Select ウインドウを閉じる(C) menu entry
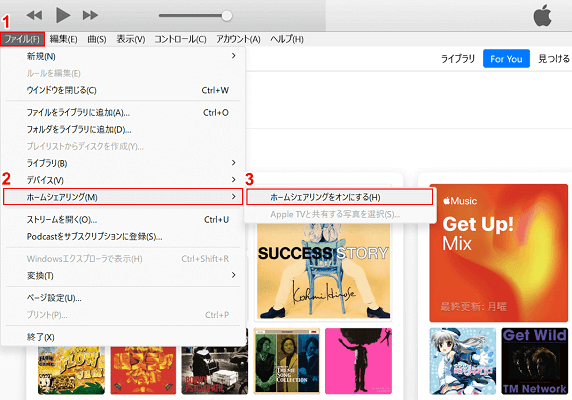 123,90
